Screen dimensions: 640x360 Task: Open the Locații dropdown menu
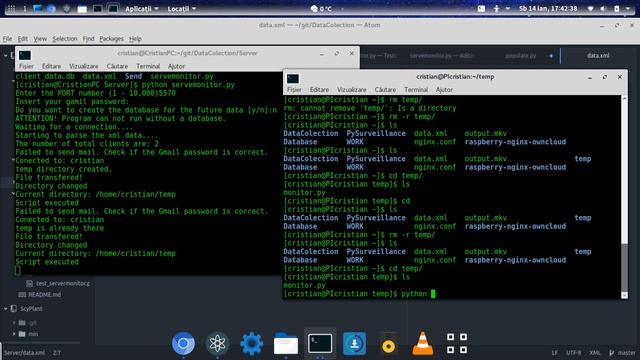pos(181,9)
